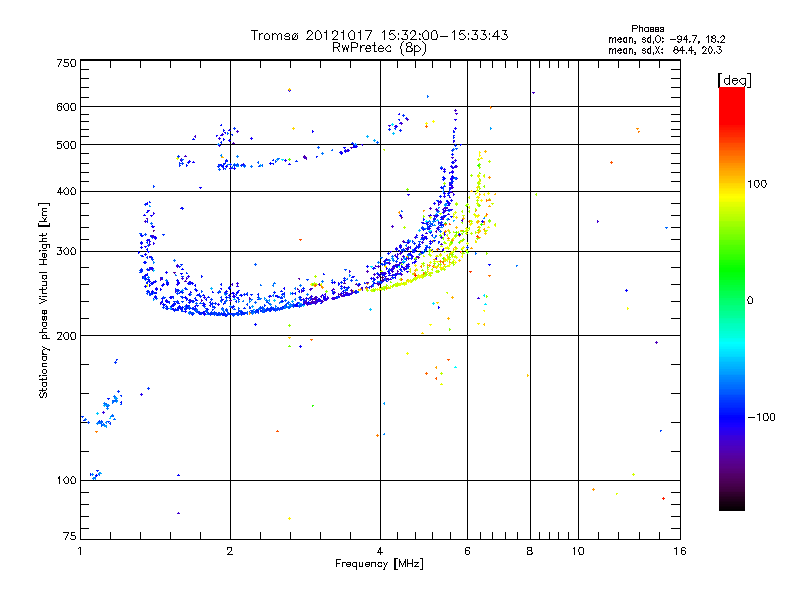Click the "mean, sd,X: 84.4, 20.3" line
Image resolution: width=800 pixels, height=600 pixels.
[665, 50]
